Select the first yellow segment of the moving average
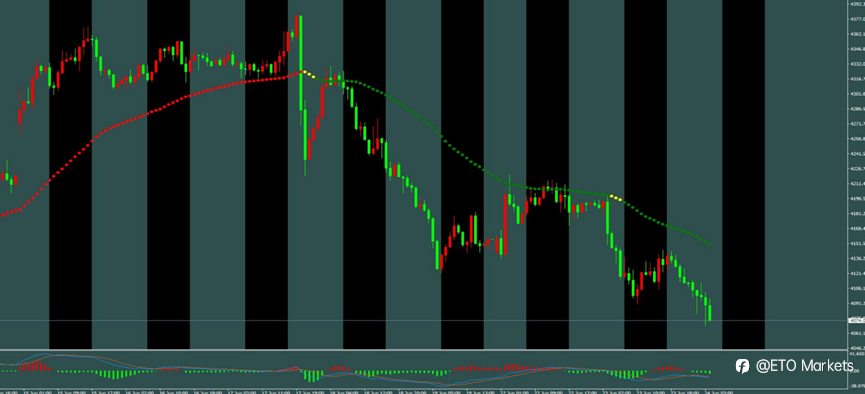Screen dimensions: 865x394 tap(308, 74)
